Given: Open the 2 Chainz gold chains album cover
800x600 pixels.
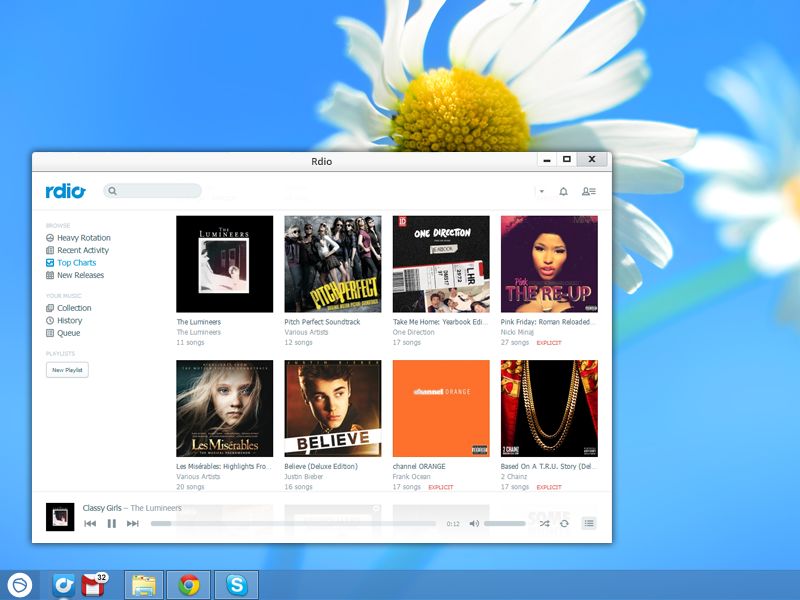Looking at the screenshot, I should click(549, 408).
